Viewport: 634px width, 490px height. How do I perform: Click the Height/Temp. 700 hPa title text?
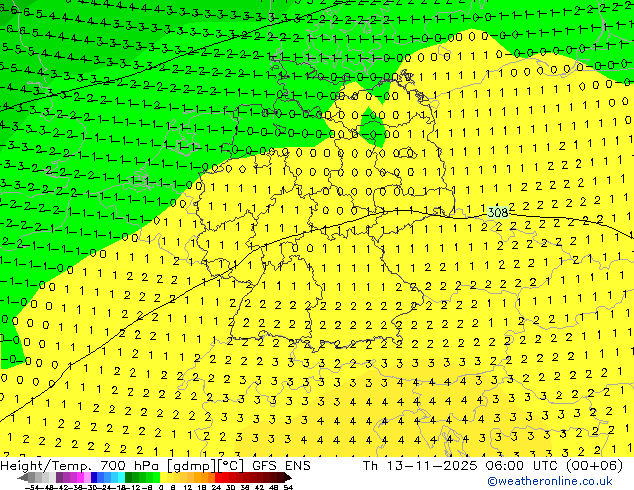(78, 466)
